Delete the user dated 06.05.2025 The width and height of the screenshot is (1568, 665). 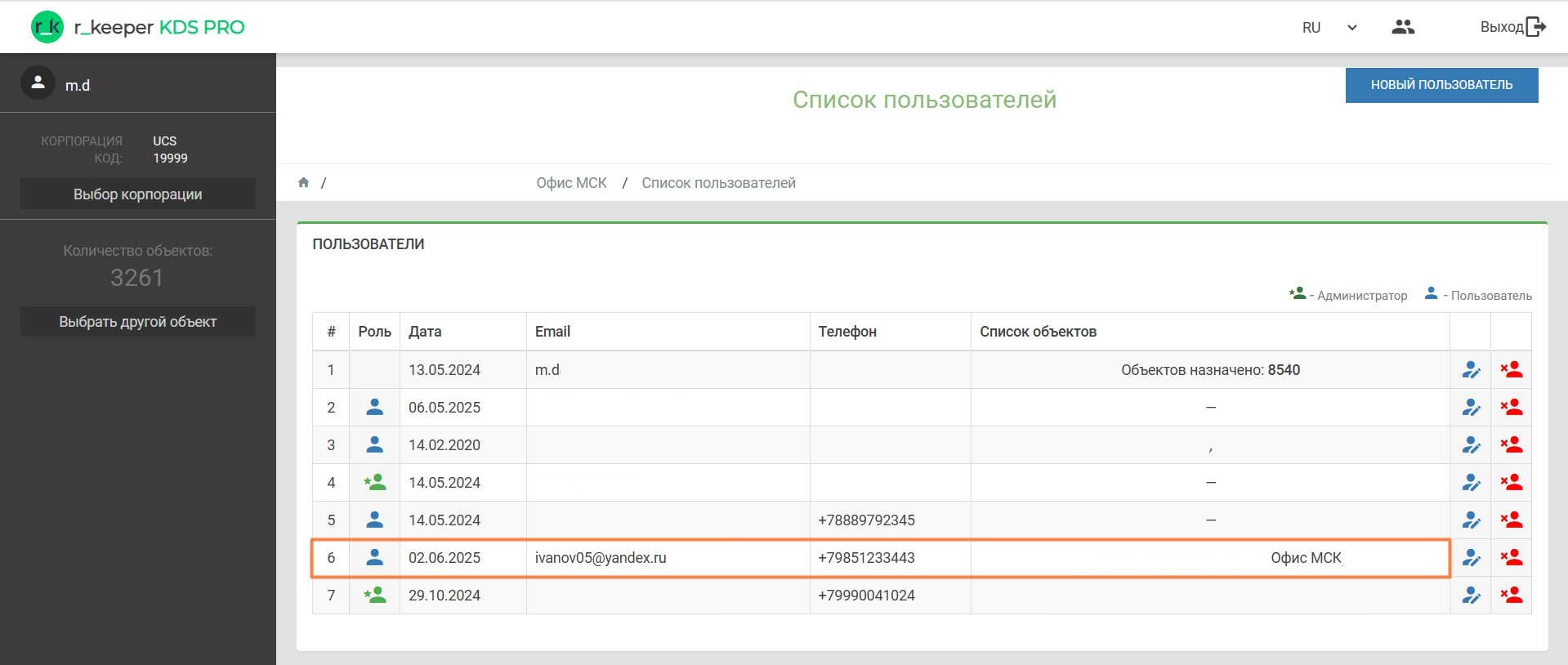1511,408
